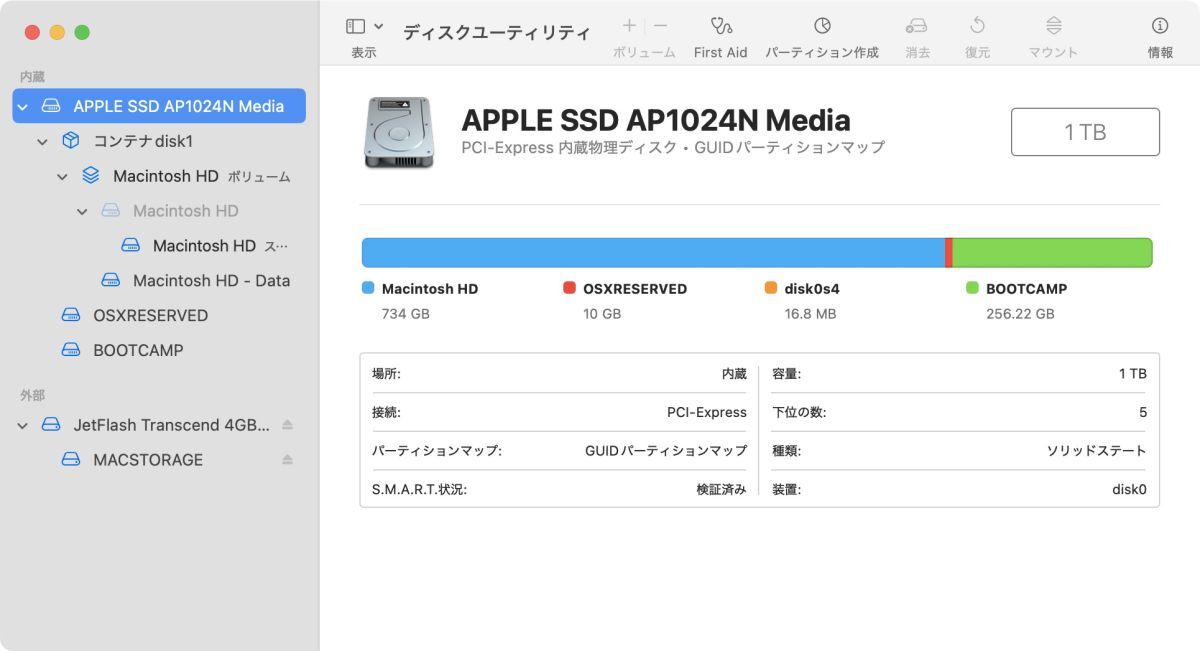
Task: Click the OSXRESERVED legend label
Action: point(635,289)
